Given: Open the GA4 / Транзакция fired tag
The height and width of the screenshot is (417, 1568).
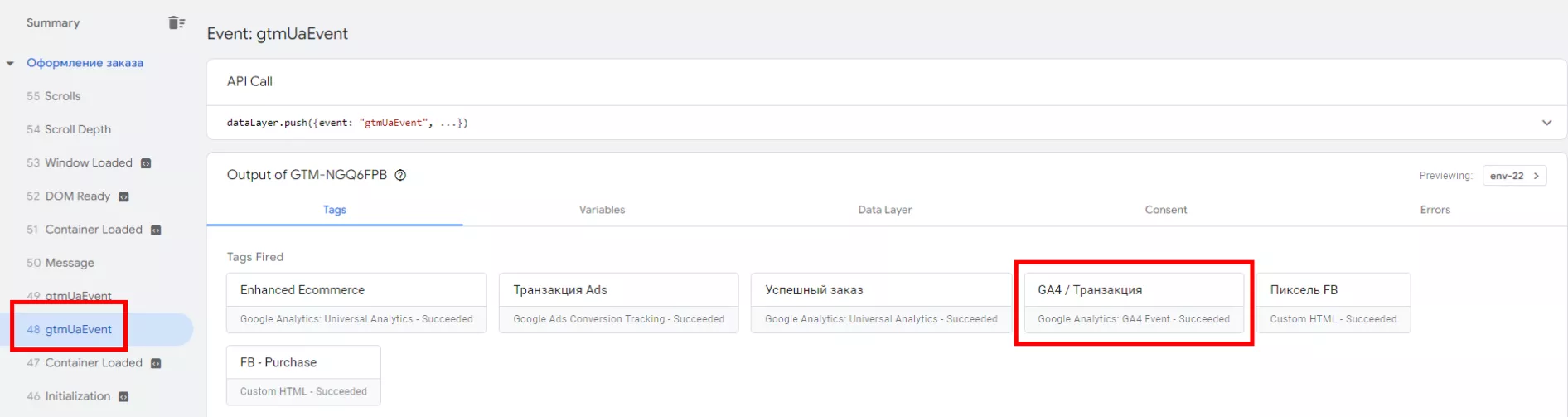Looking at the screenshot, I should click(1134, 303).
